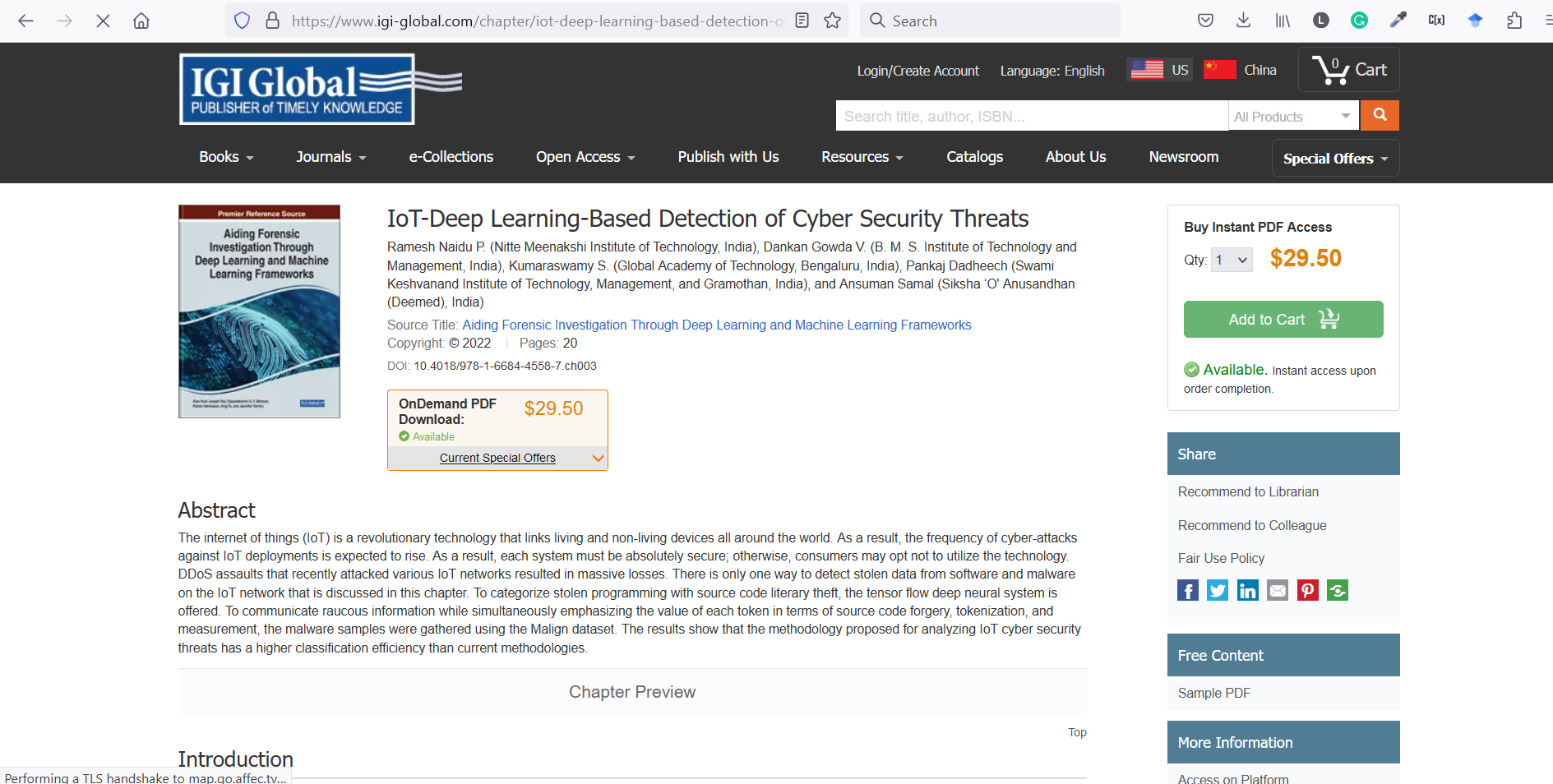Share chapter on Twitter
Screen dimensions: 1553x784
click(1218, 590)
